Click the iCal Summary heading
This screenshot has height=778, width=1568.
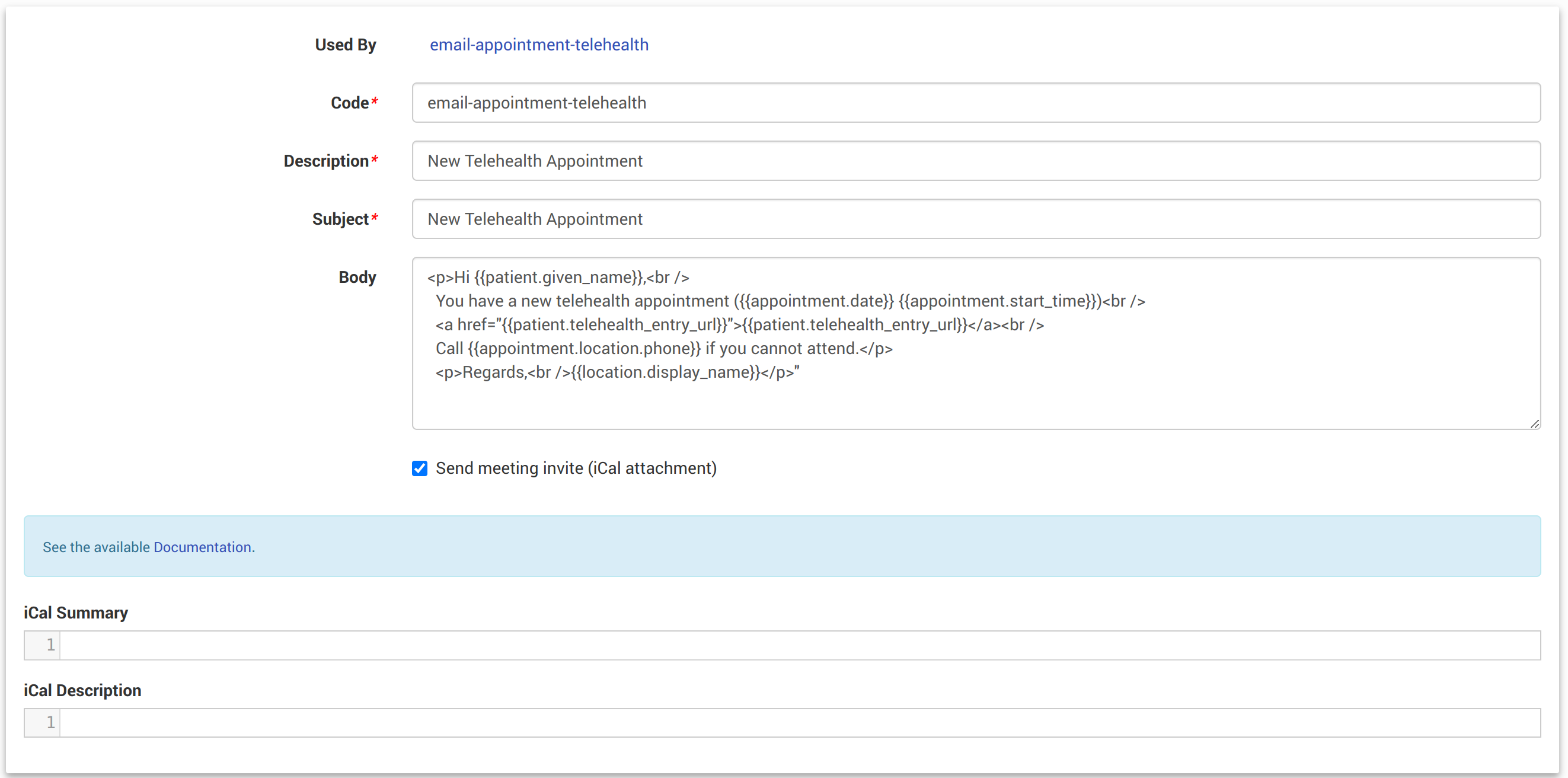[75, 613]
